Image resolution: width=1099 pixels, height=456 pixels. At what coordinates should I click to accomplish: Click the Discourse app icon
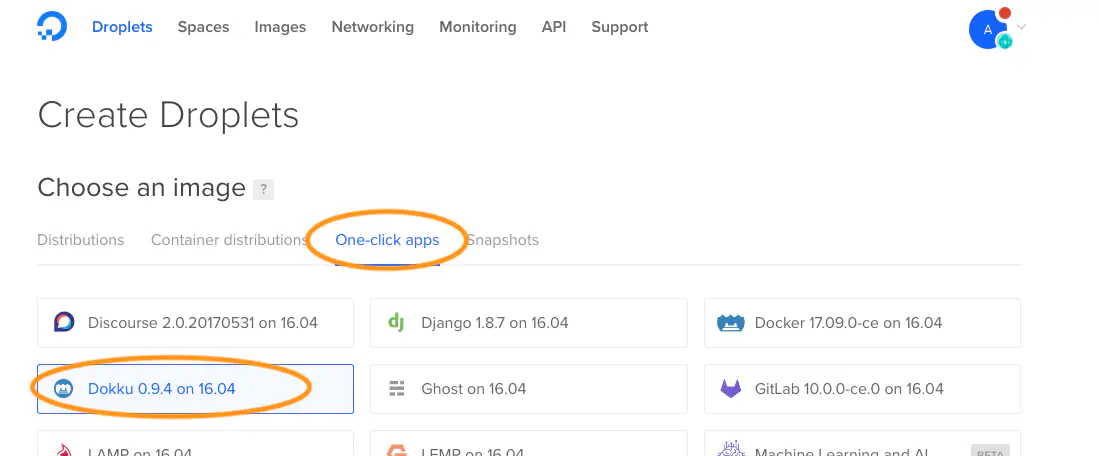coord(64,323)
